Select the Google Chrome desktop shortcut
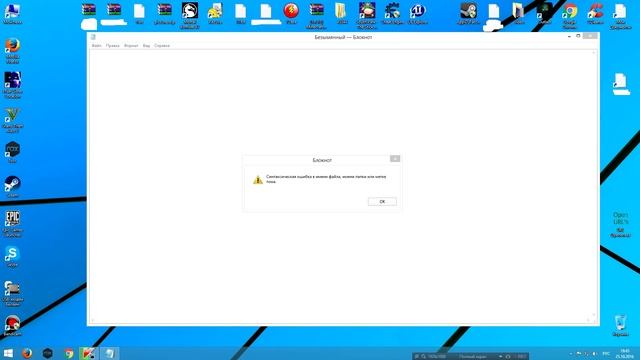This screenshot has width=640, height=360. tap(570, 15)
